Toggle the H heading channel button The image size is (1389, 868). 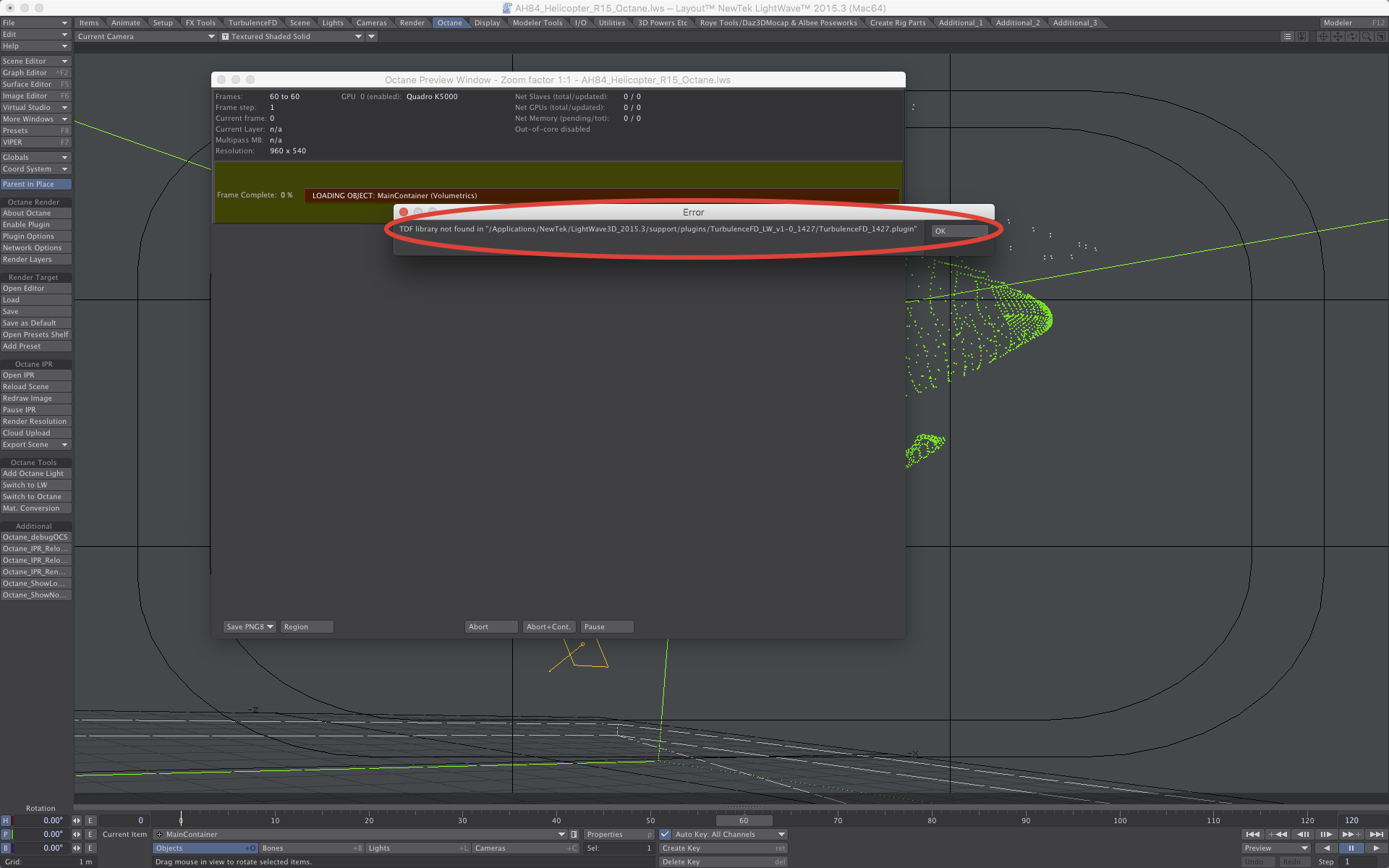pyautogui.click(x=6, y=820)
